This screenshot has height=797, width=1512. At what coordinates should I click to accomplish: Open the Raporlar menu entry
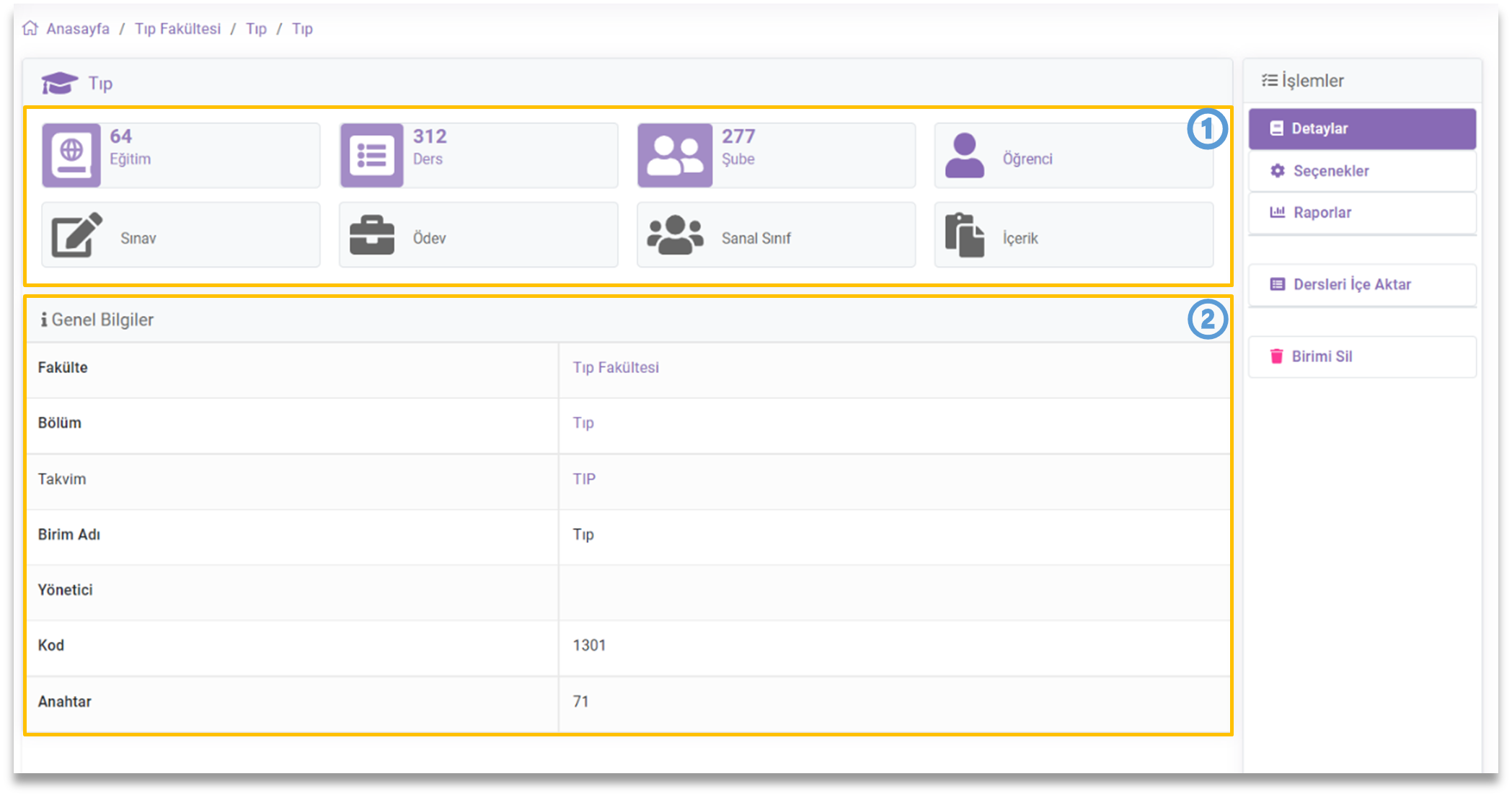click(1361, 213)
